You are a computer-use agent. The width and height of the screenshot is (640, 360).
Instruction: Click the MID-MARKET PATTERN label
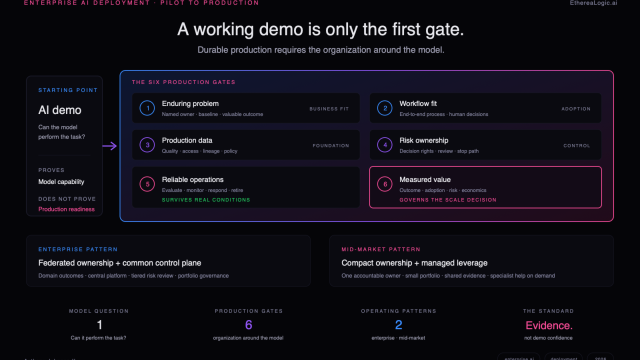[x=381, y=249]
